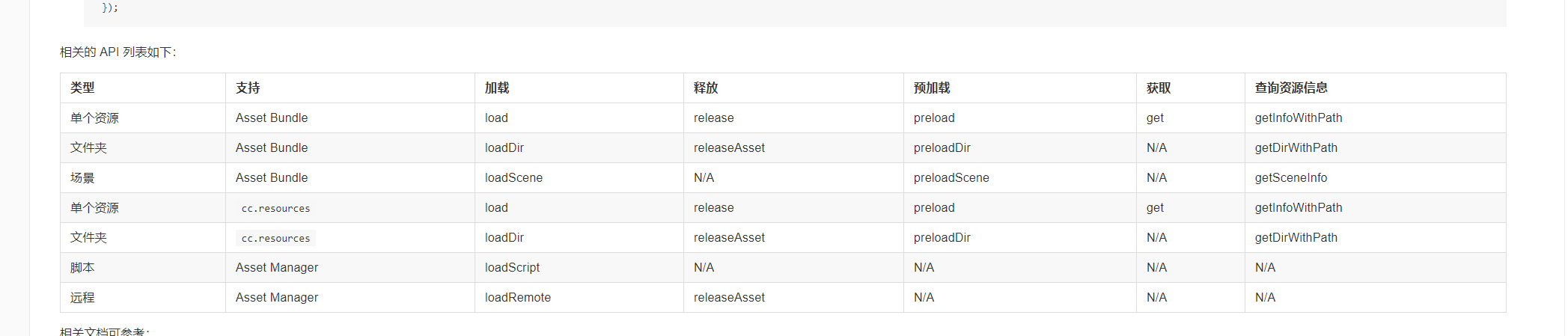Click the 远程 row label
This screenshot has height=336, width=1568.
(82, 298)
